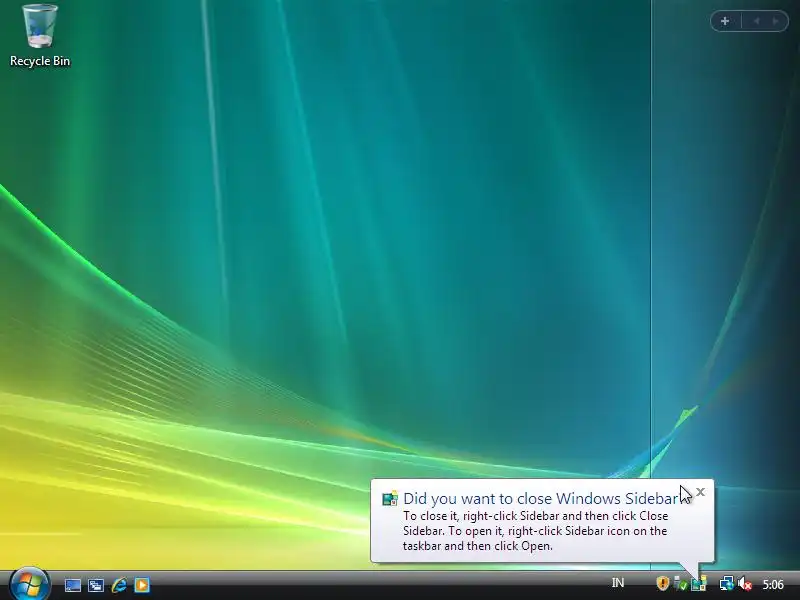Click the IN language bar indicator
Image resolution: width=800 pixels, height=600 pixels.
click(x=618, y=583)
